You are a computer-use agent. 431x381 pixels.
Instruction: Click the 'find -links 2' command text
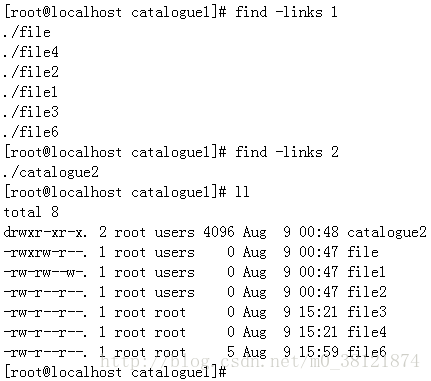click(x=287, y=152)
